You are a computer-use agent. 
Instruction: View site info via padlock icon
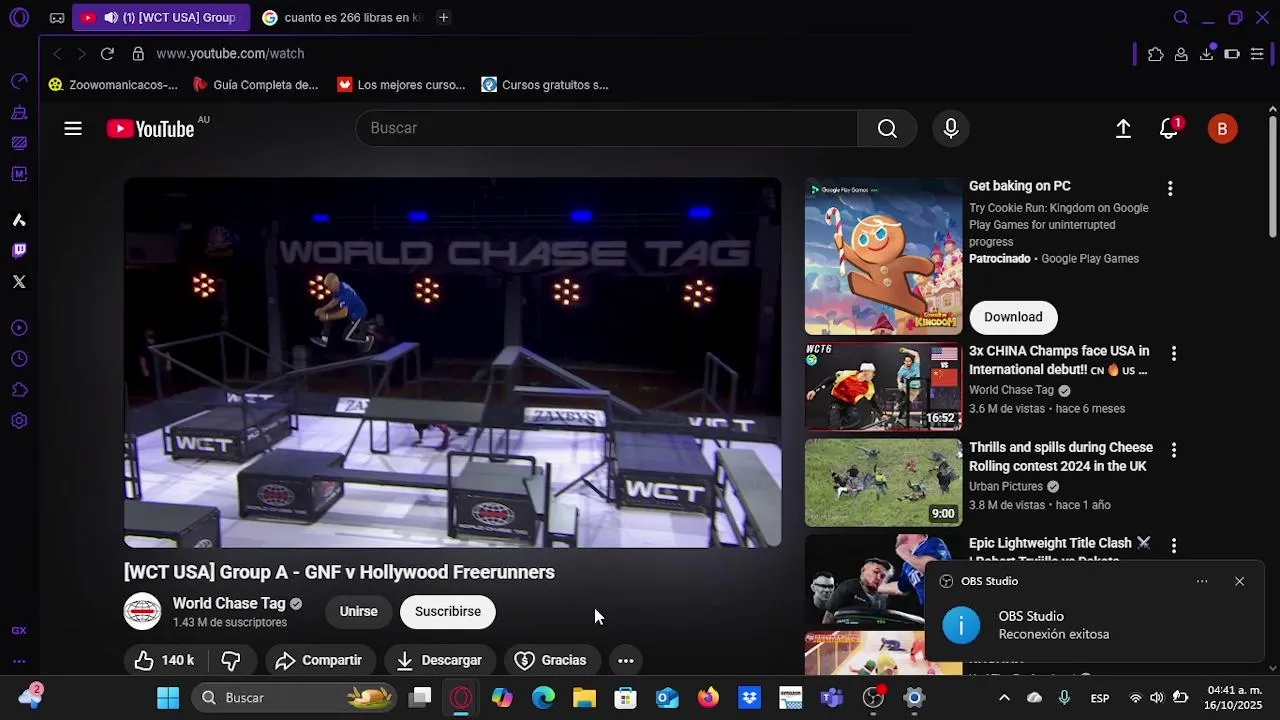pyautogui.click(x=138, y=53)
